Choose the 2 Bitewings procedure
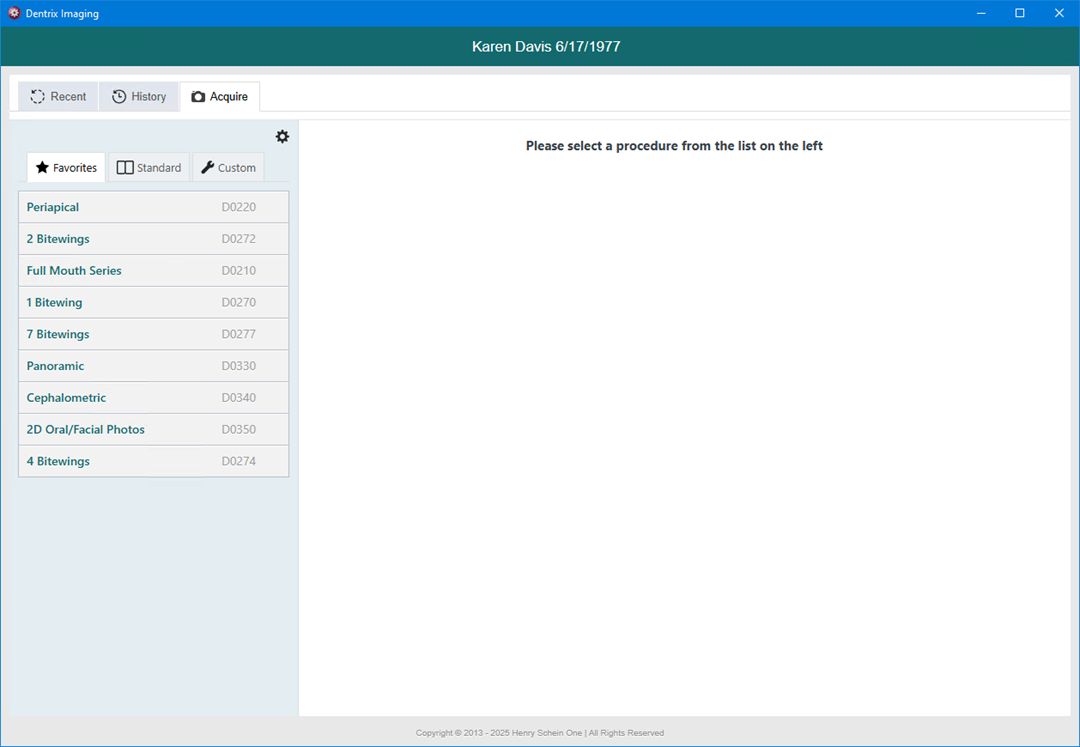 (153, 239)
